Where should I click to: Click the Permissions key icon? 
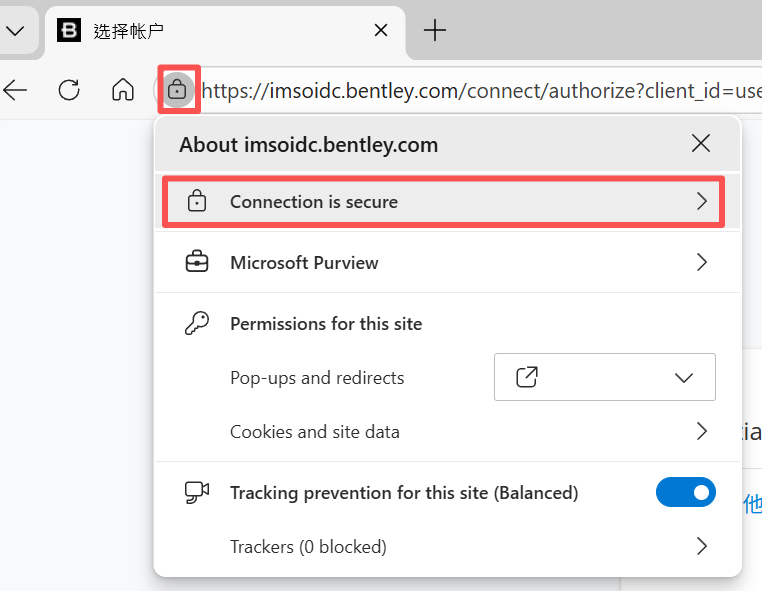click(x=197, y=323)
